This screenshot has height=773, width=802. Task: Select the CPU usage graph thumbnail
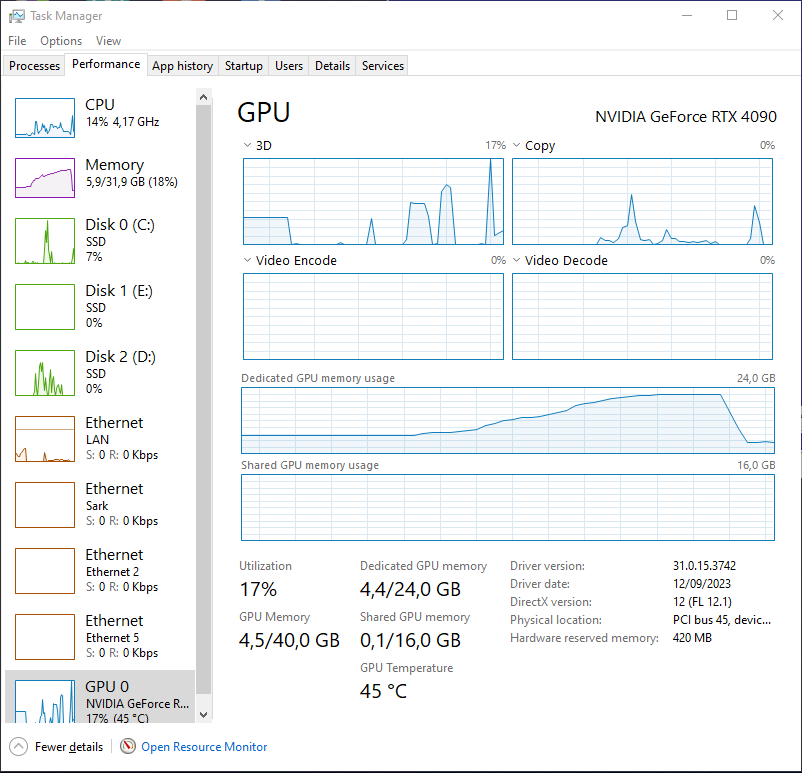coord(45,118)
